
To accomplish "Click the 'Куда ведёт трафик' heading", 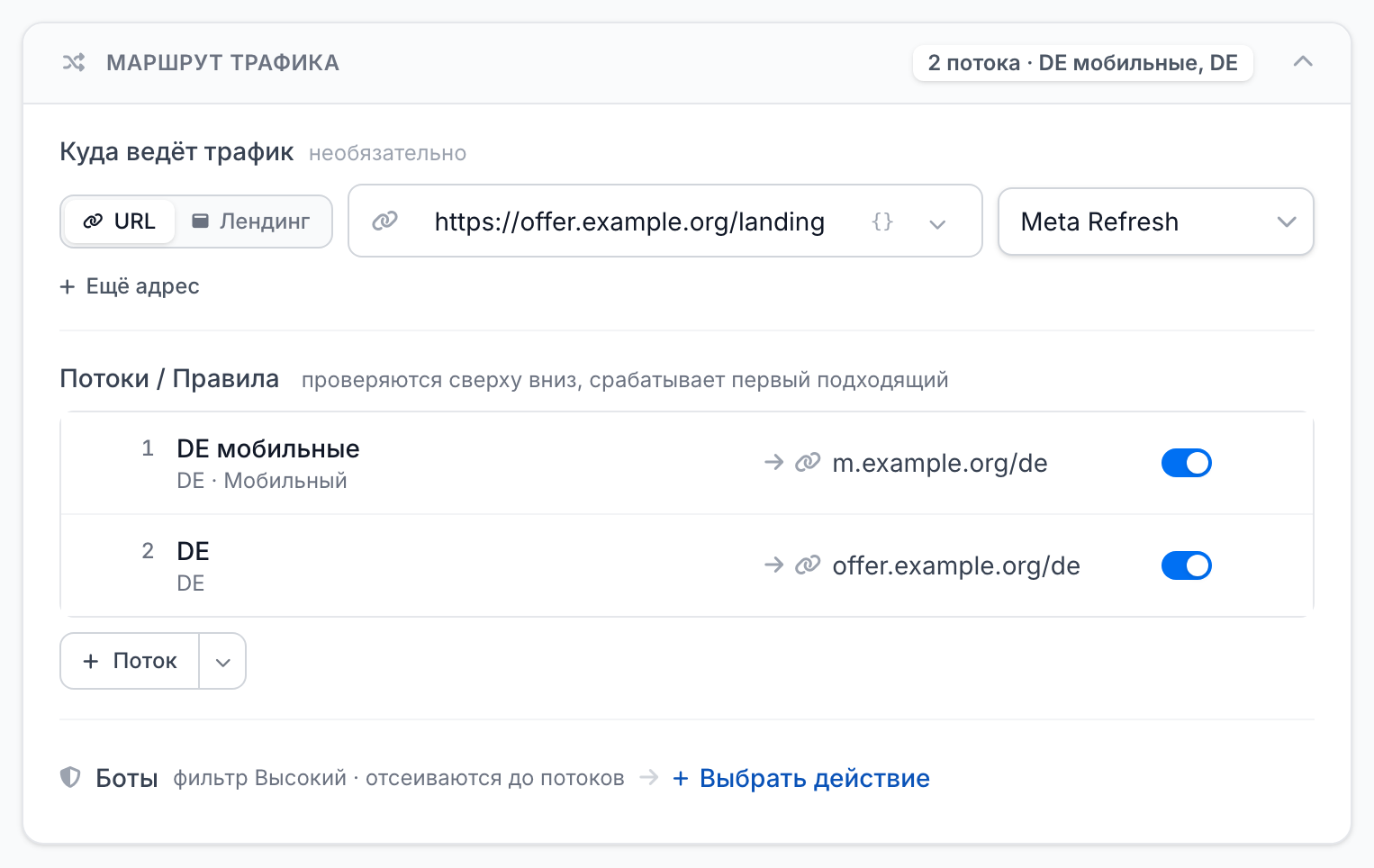I will pyautogui.click(x=176, y=151).
